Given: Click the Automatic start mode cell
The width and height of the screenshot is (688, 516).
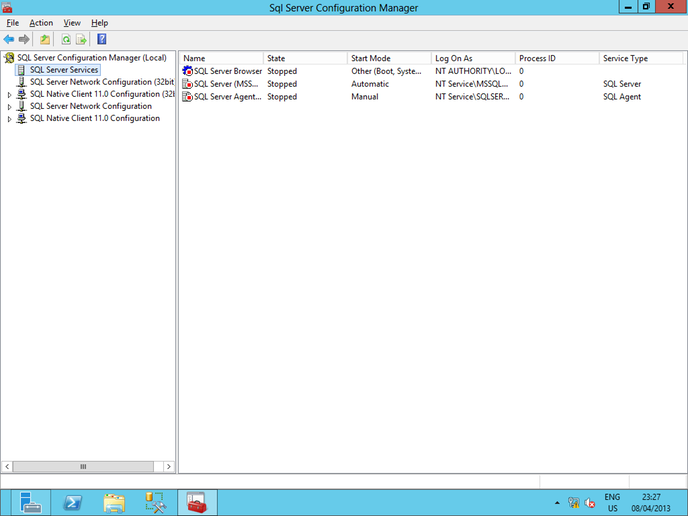Looking at the screenshot, I should pyautogui.click(x=370, y=84).
